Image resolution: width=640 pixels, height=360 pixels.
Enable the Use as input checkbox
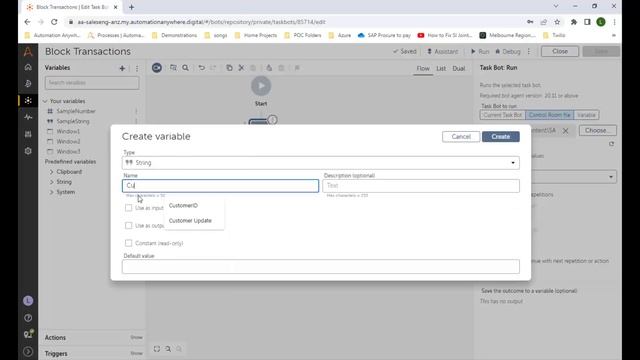click(129, 208)
